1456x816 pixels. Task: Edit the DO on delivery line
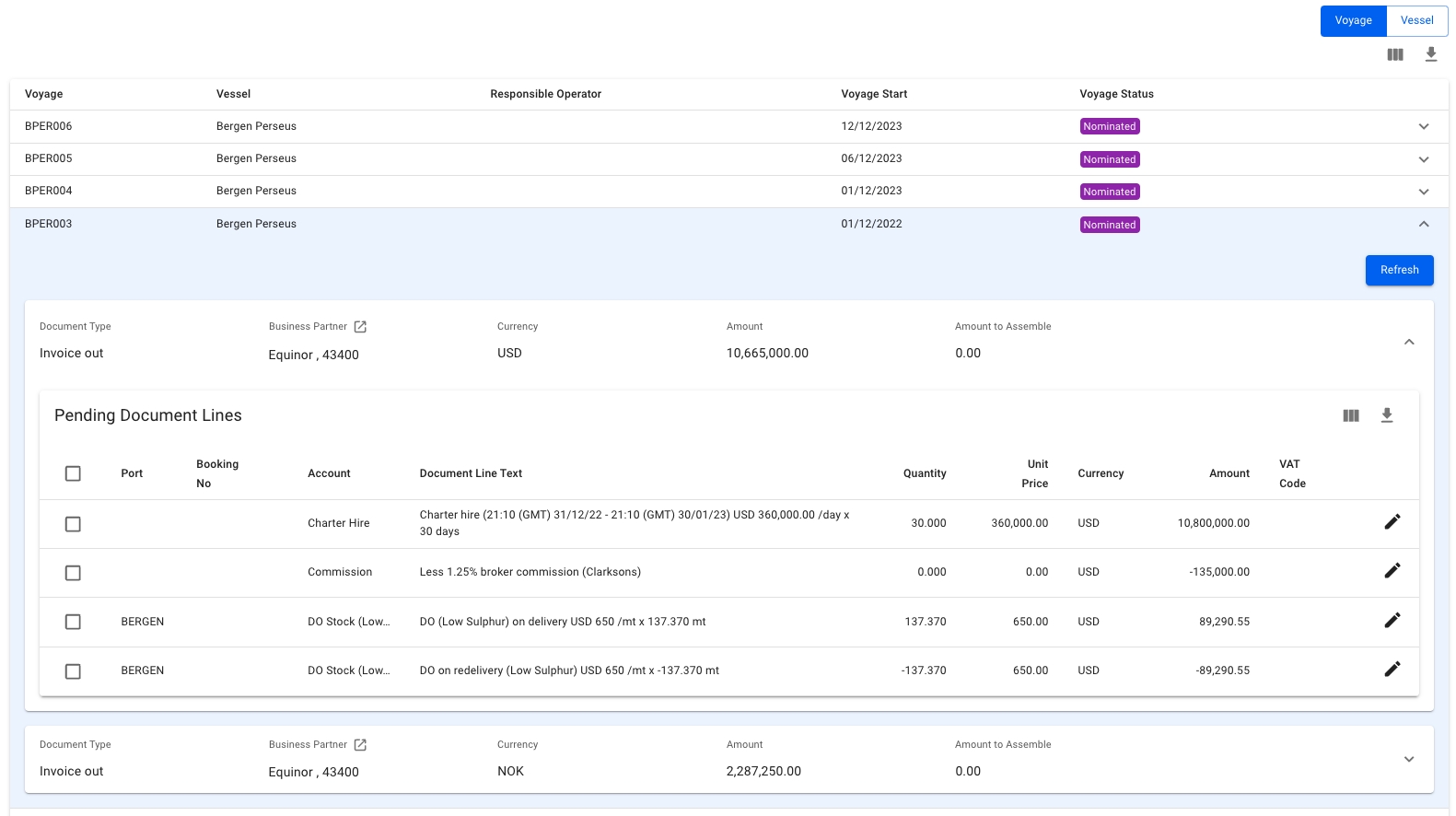1392,621
